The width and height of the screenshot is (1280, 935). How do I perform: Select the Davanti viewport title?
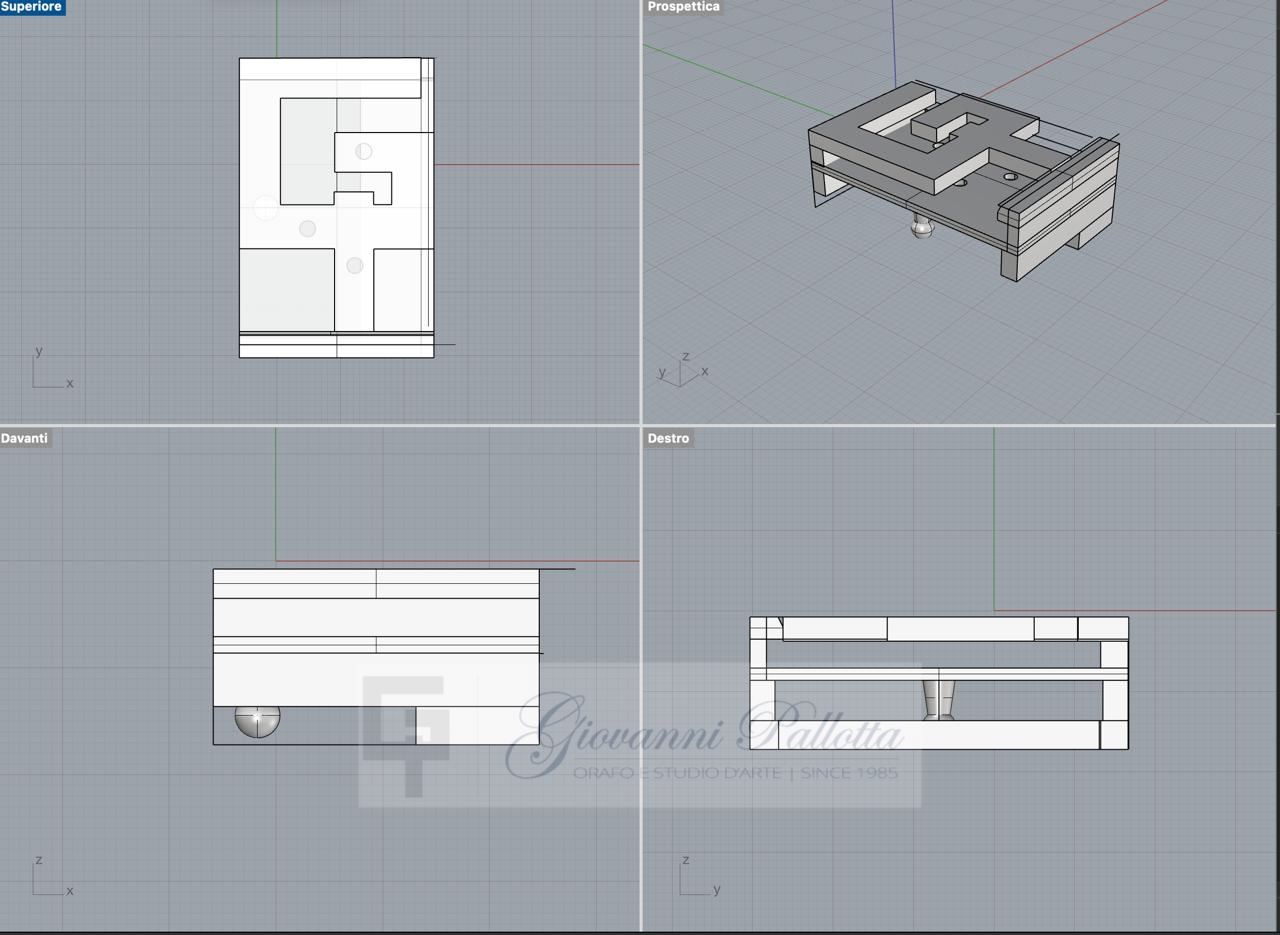pos(25,438)
